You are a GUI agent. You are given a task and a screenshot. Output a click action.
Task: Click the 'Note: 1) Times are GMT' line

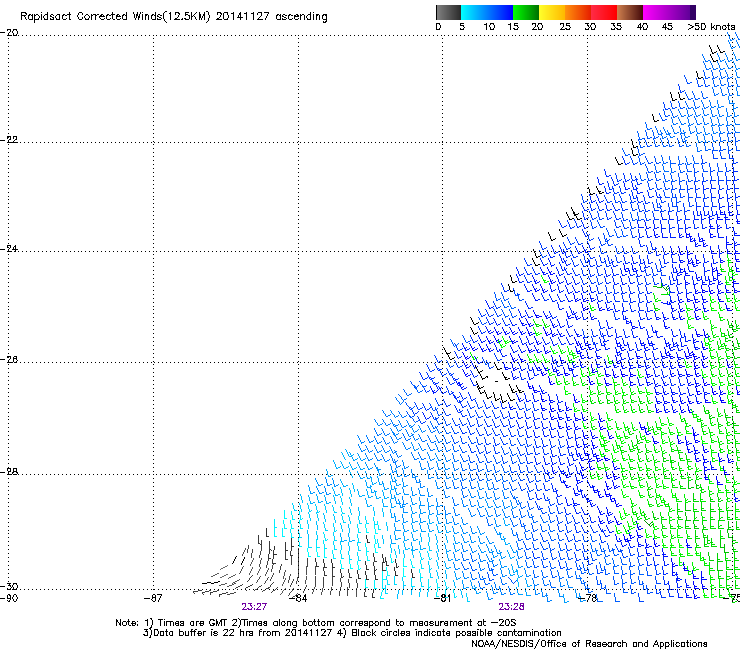click(x=316, y=623)
